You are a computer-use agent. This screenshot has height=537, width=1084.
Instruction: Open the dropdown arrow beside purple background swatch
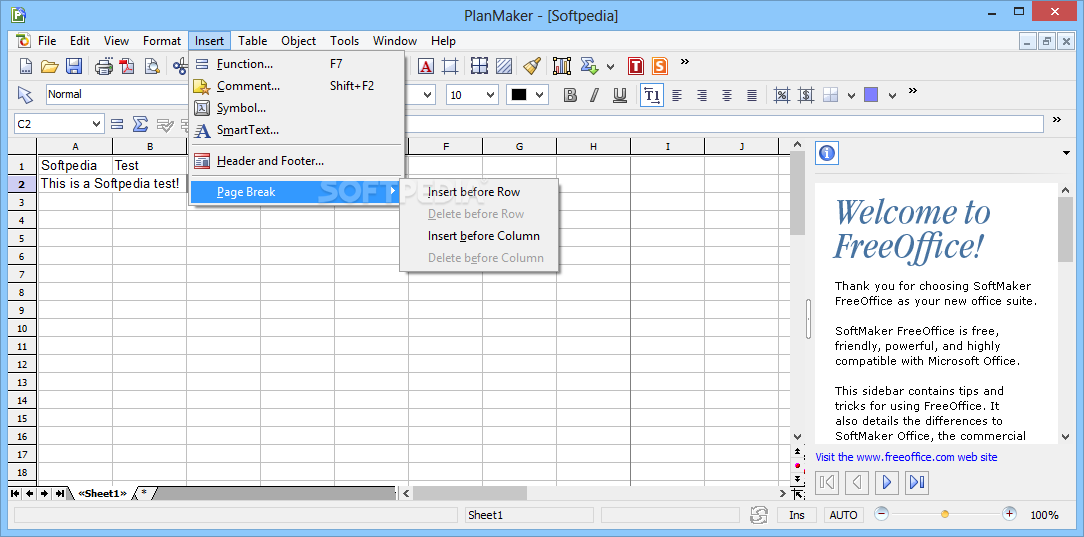click(893, 95)
